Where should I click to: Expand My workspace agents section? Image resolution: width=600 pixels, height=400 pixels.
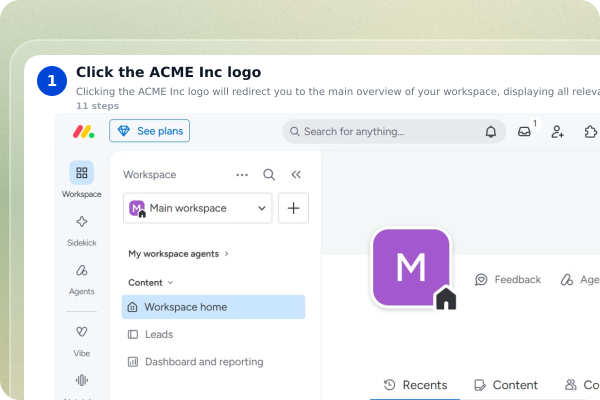[178, 254]
